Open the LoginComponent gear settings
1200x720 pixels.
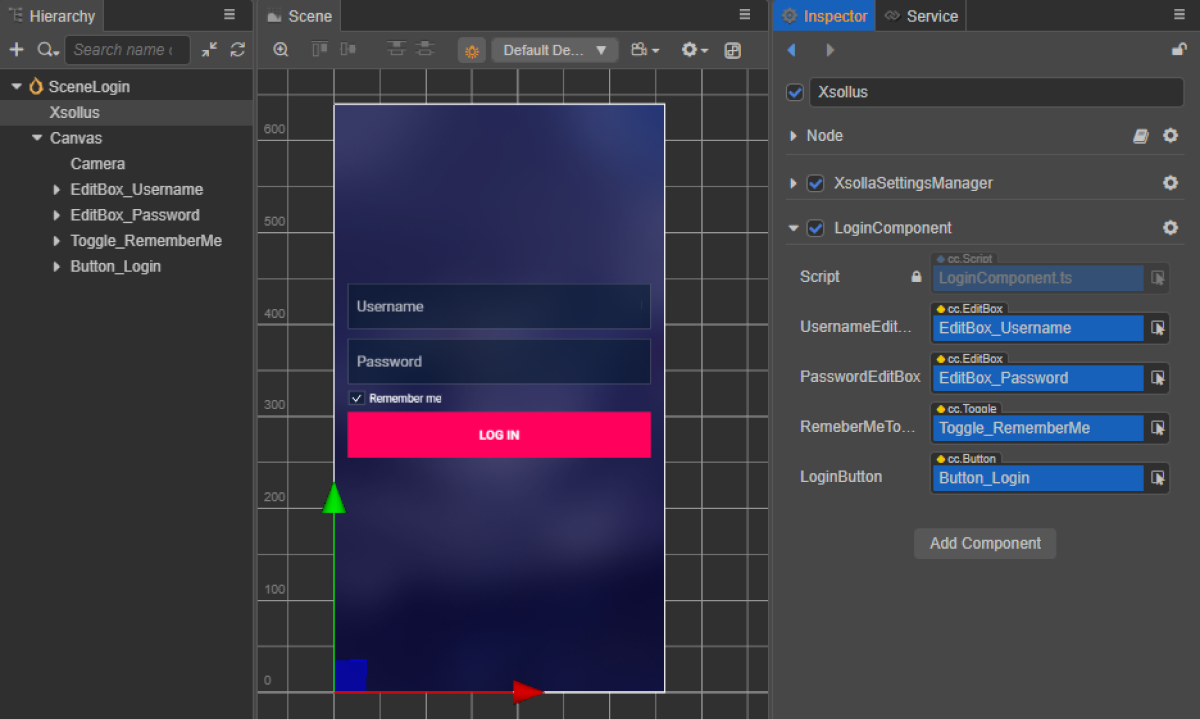click(1170, 228)
